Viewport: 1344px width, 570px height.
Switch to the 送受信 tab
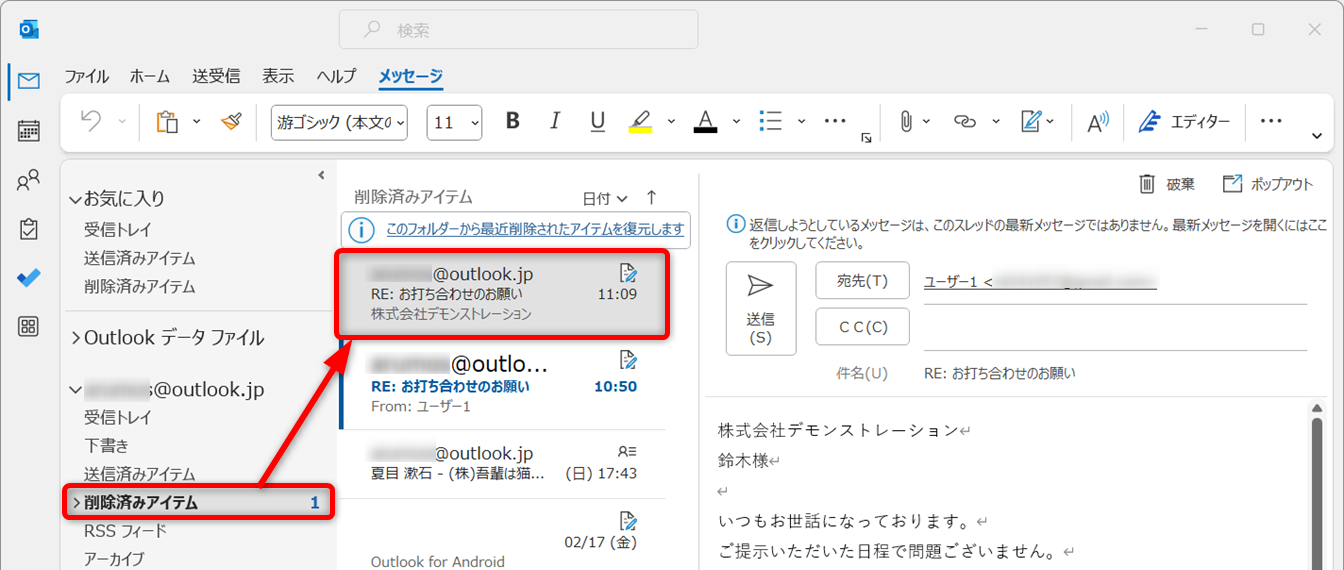[x=216, y=76]
